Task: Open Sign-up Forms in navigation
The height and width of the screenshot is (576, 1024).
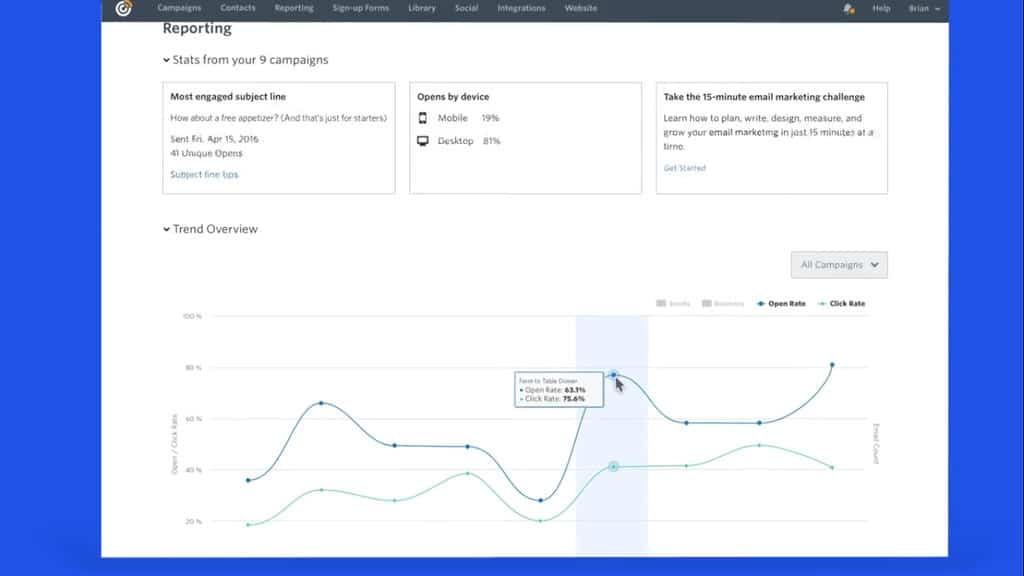Action: pyautogui.click(x=360, y=8)
